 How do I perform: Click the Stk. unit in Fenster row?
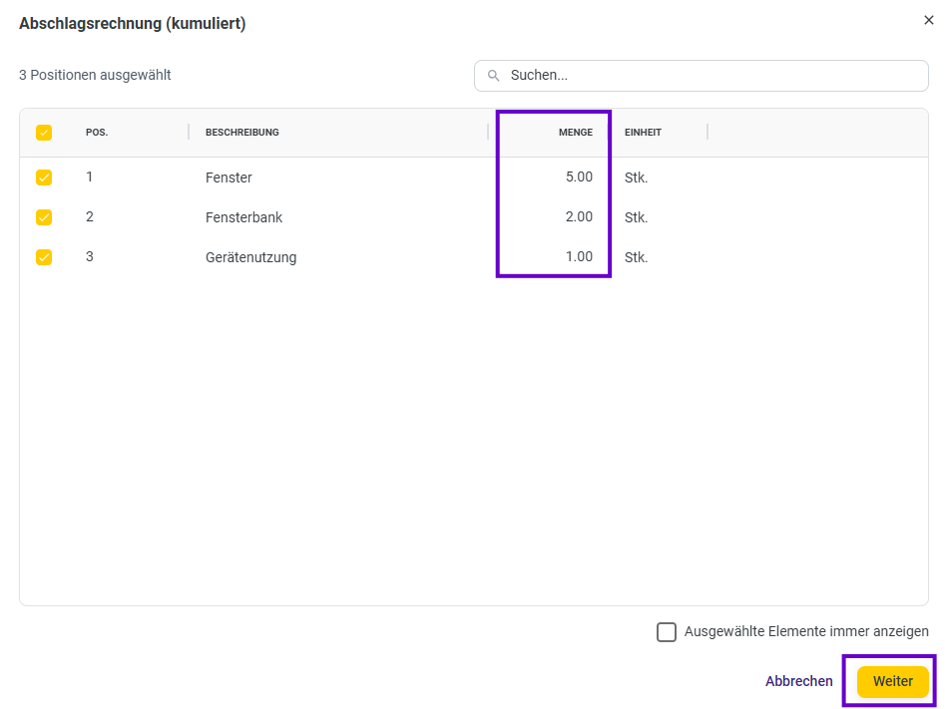click(636, 178)
